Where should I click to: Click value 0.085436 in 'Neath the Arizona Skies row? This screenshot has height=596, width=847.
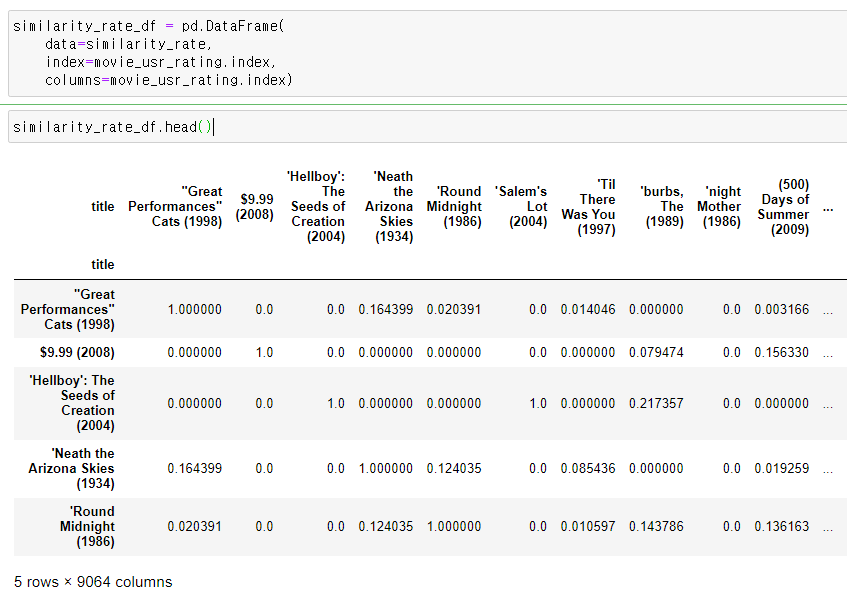[x=588, y=468]
